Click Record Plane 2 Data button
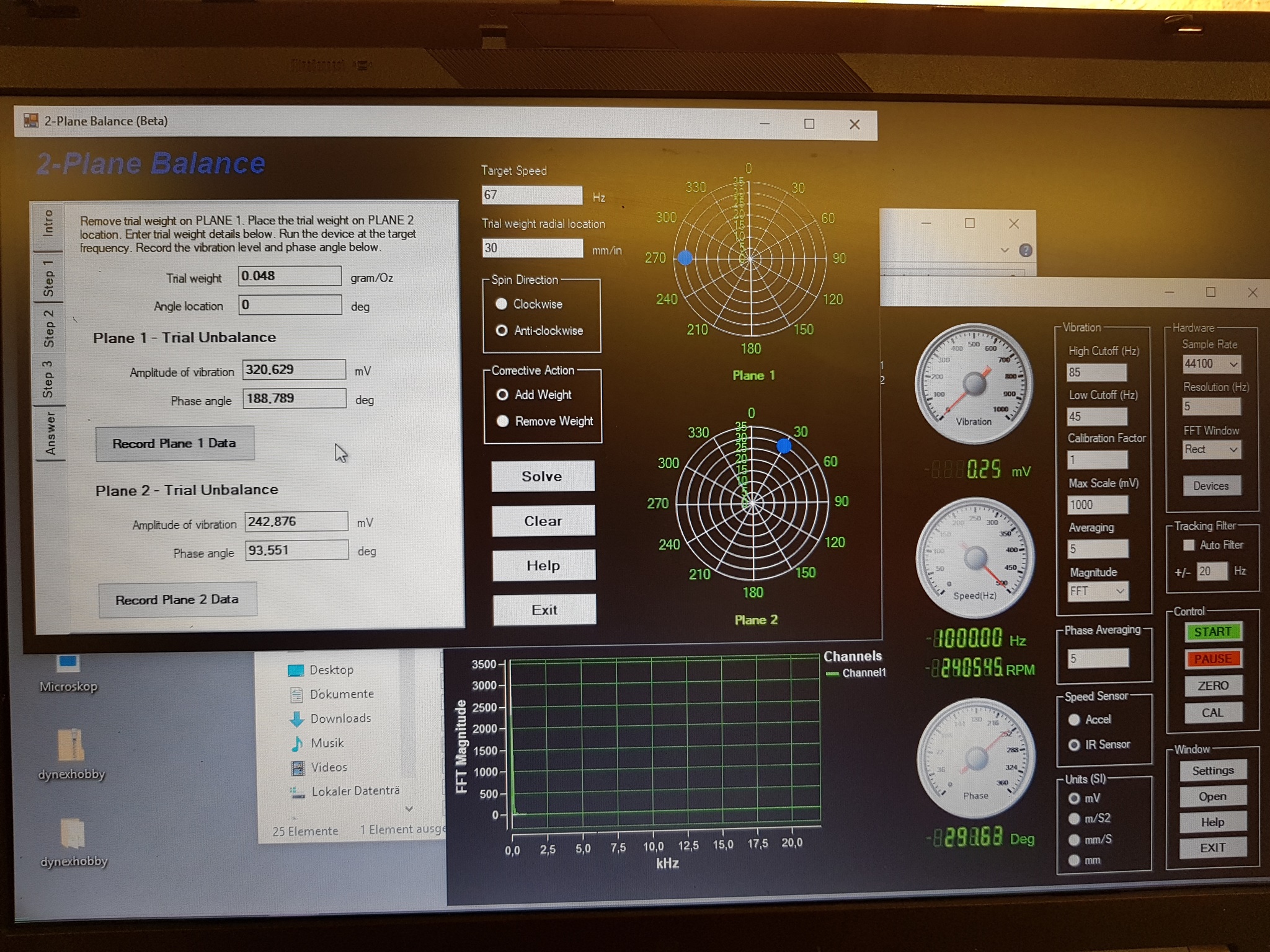1270x952 pixels. 177,600
